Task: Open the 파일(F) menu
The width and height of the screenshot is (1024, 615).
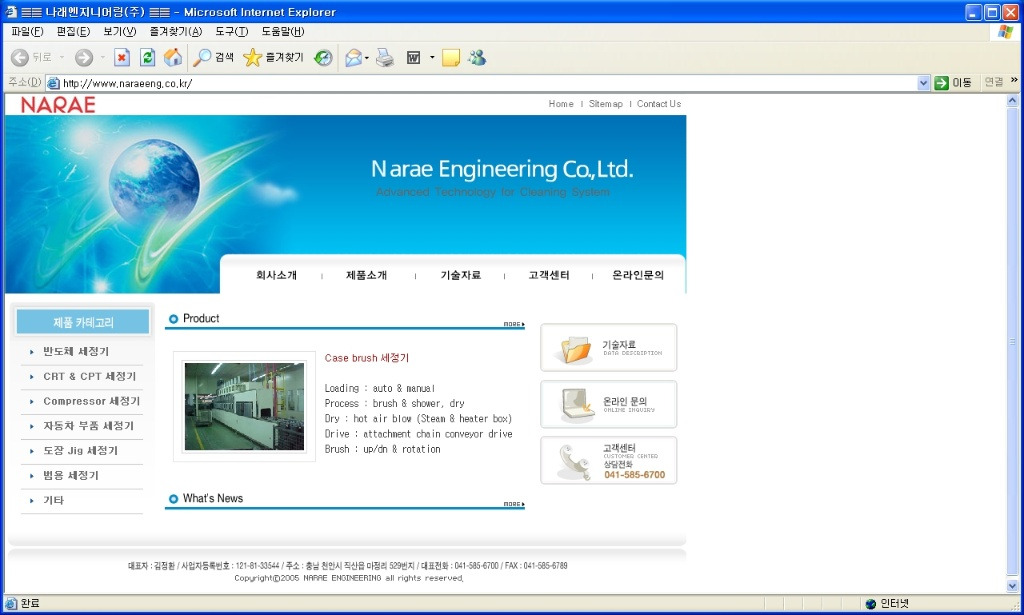Action: pos(27,31)
